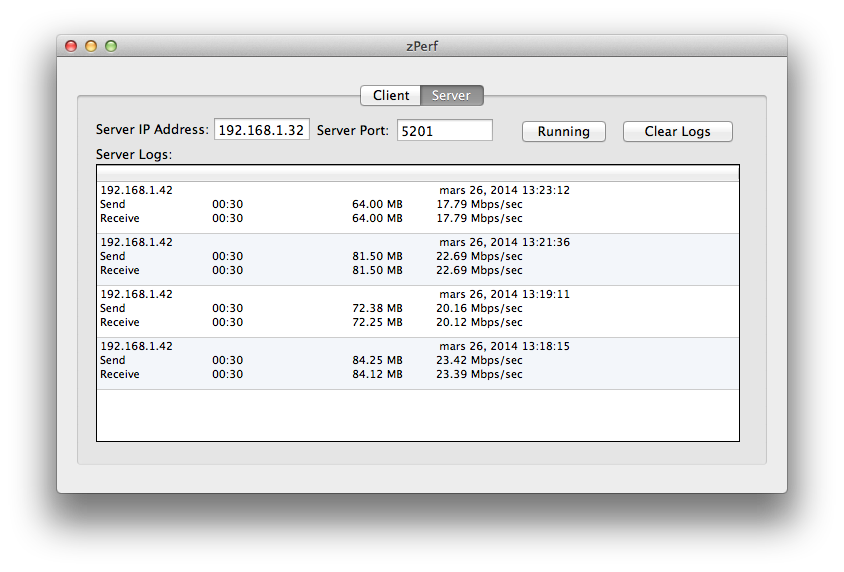The height and width of the screenshot is (572, 844).
Task: Click the Receive row showing 23.39 Mbps/sec
Action: pos(418,374)
